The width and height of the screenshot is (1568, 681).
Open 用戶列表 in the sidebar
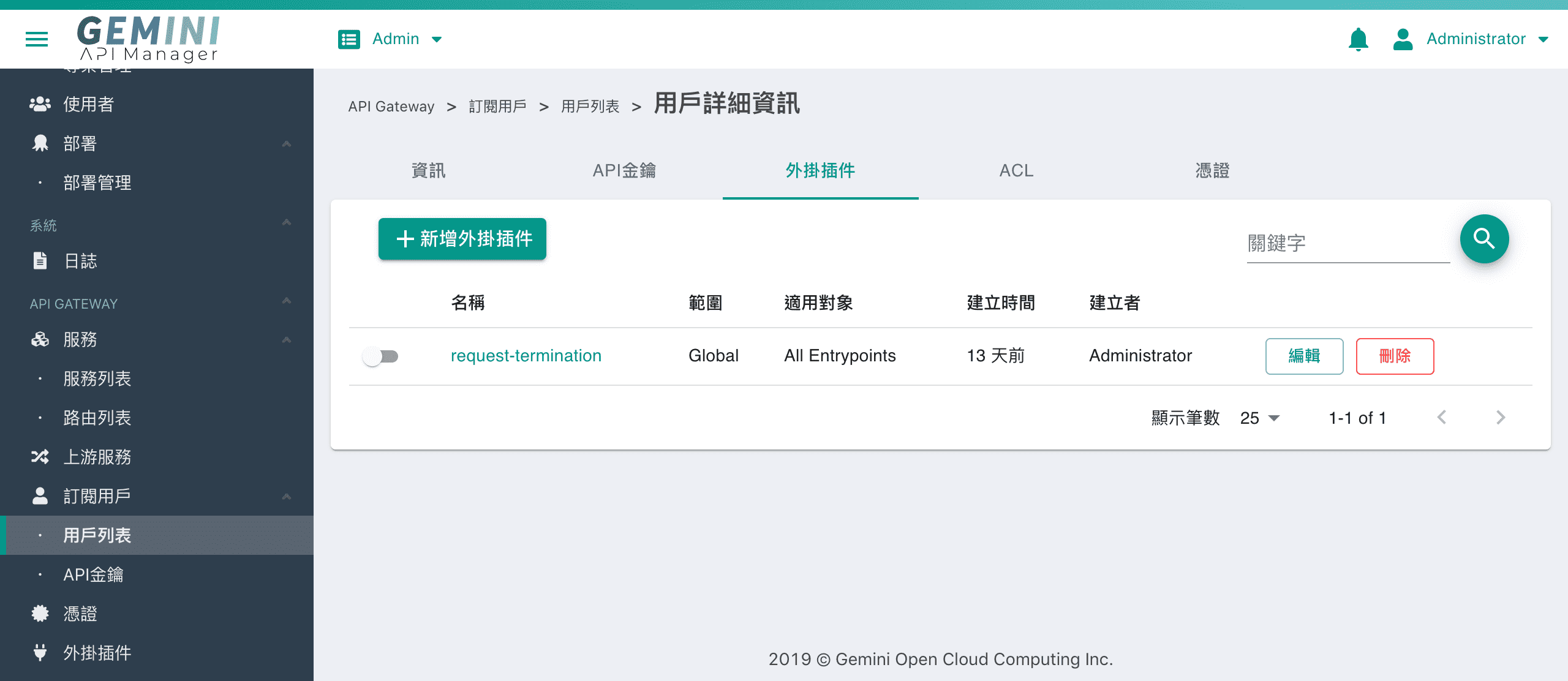pyautogui.click(x=97, y=535)
